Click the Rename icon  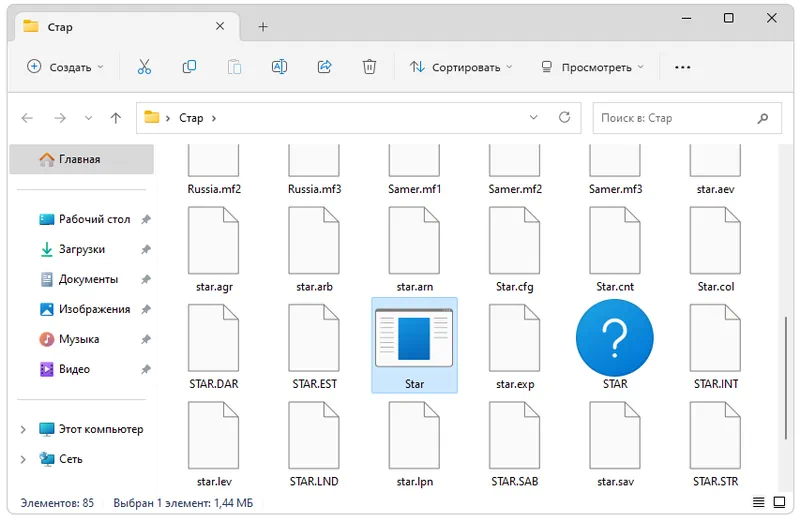coord(279,67)
